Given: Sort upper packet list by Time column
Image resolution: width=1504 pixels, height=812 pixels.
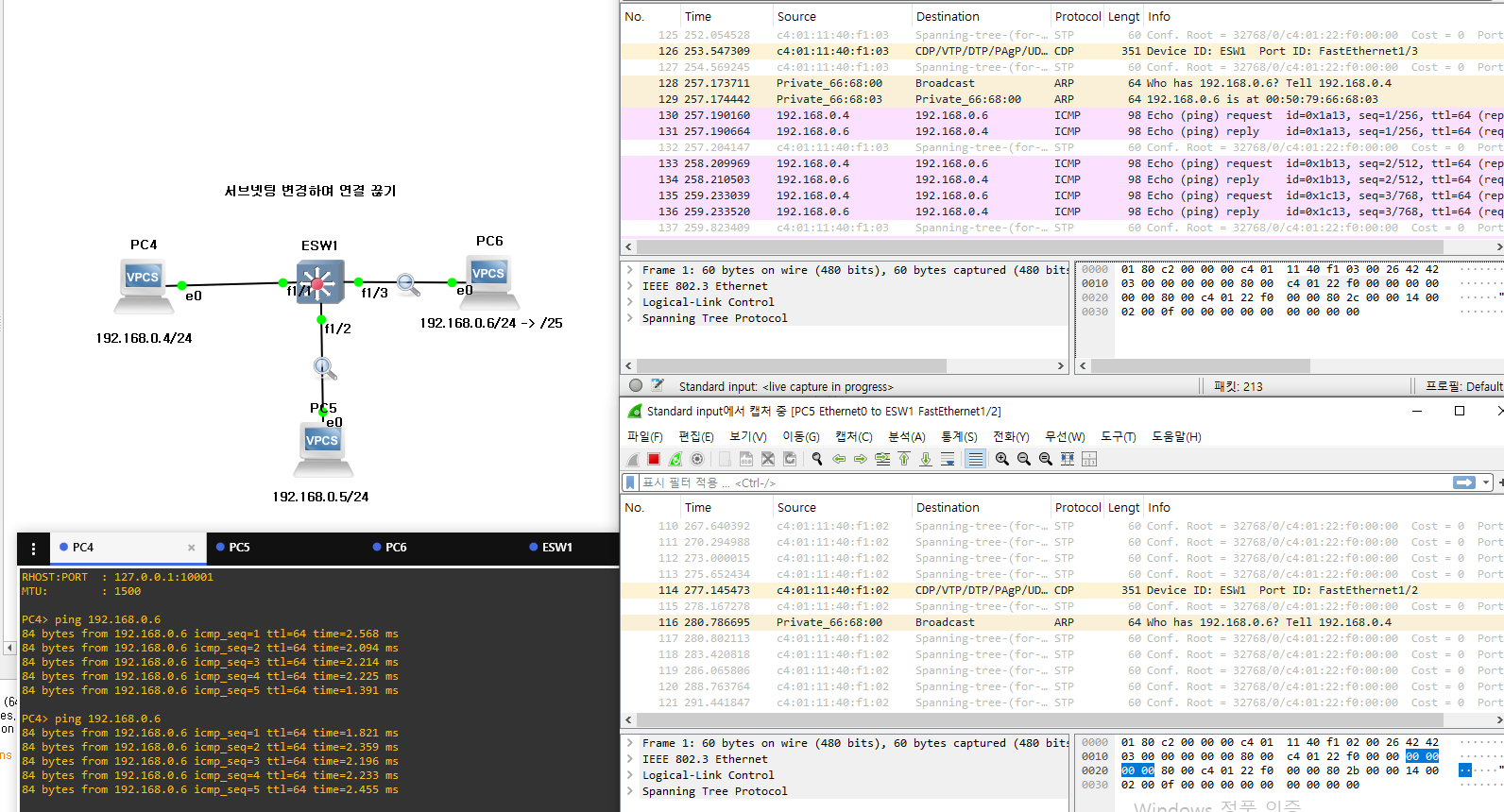Looking at the screenshot, I should click(726, 16).
